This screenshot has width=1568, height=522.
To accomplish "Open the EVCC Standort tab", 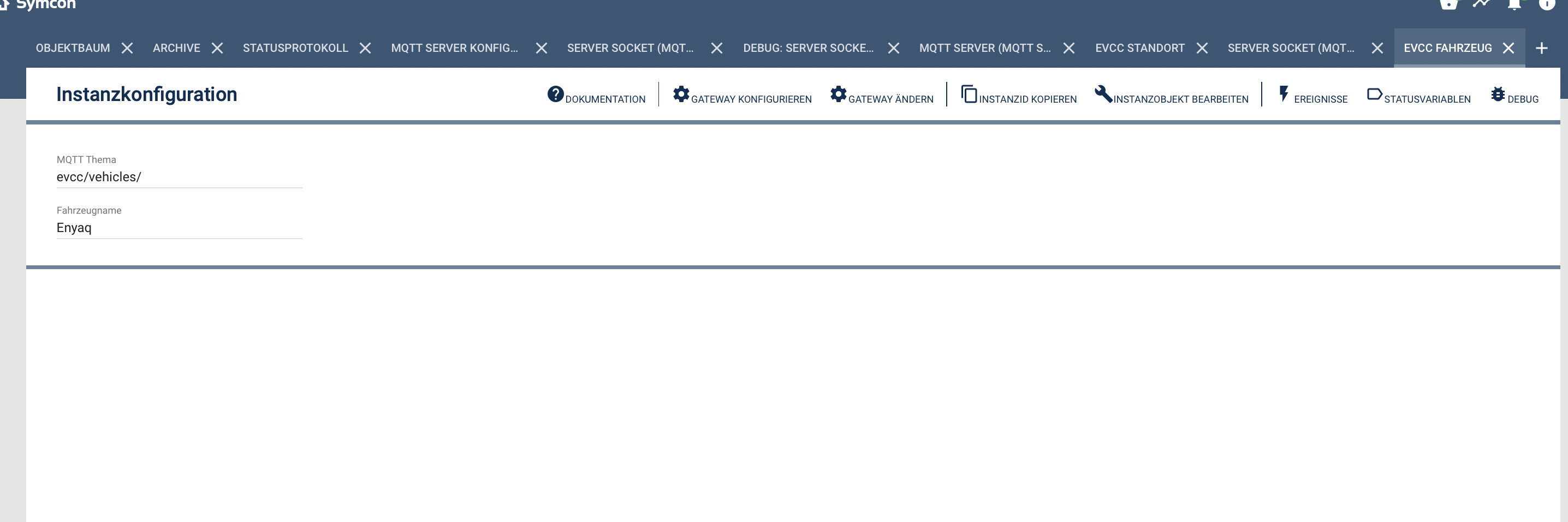I will pyautogui.click(x=1139, y=48).
